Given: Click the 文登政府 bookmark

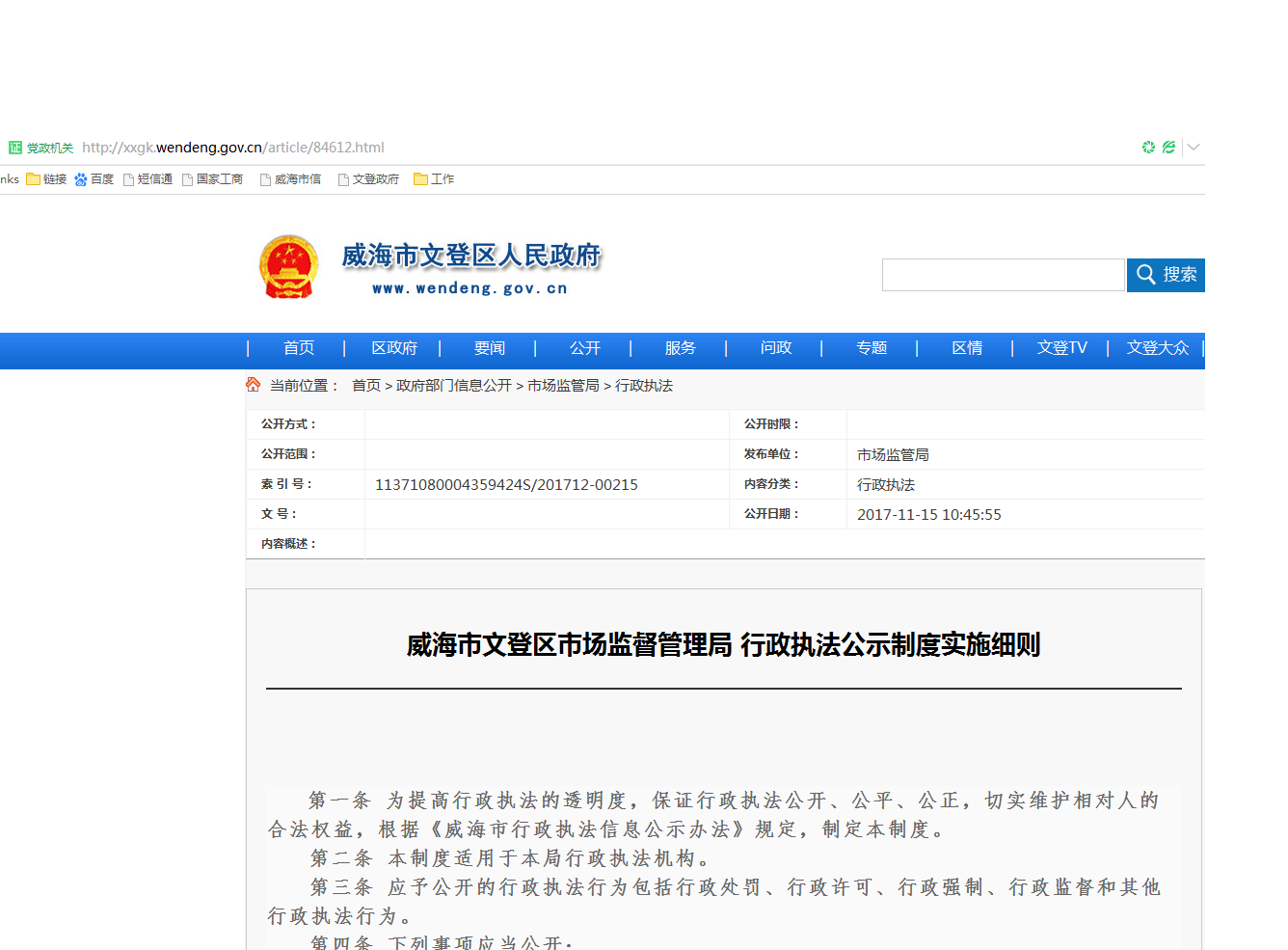Looking at the screenshot, I should click(368, 179).
